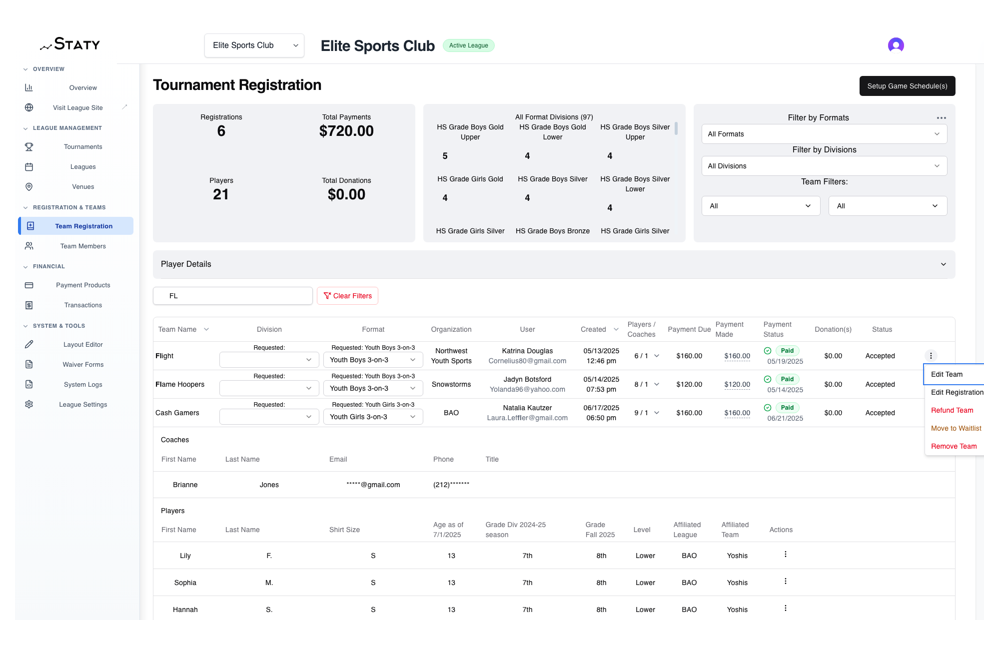Open the All Formats filter dropdown

pyautogui.click(x=823, y=134)
